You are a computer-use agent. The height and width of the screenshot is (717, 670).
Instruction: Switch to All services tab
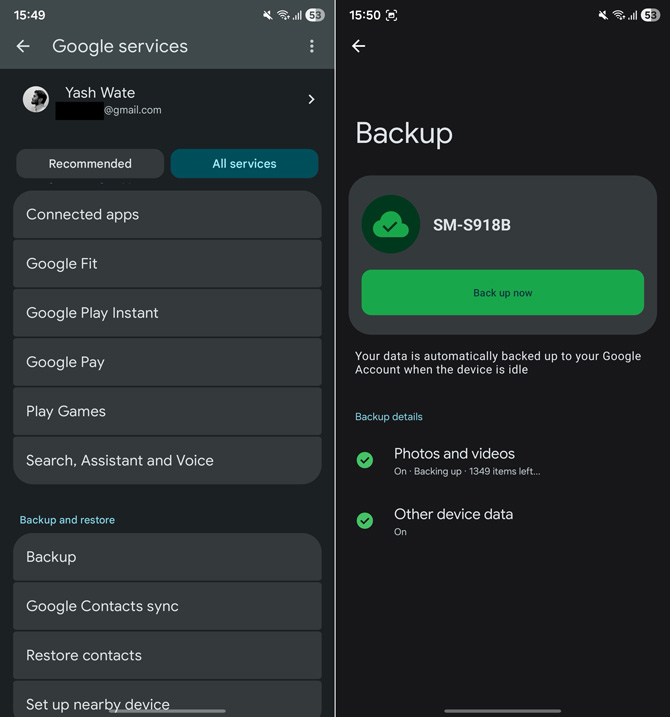pos(244,164)
